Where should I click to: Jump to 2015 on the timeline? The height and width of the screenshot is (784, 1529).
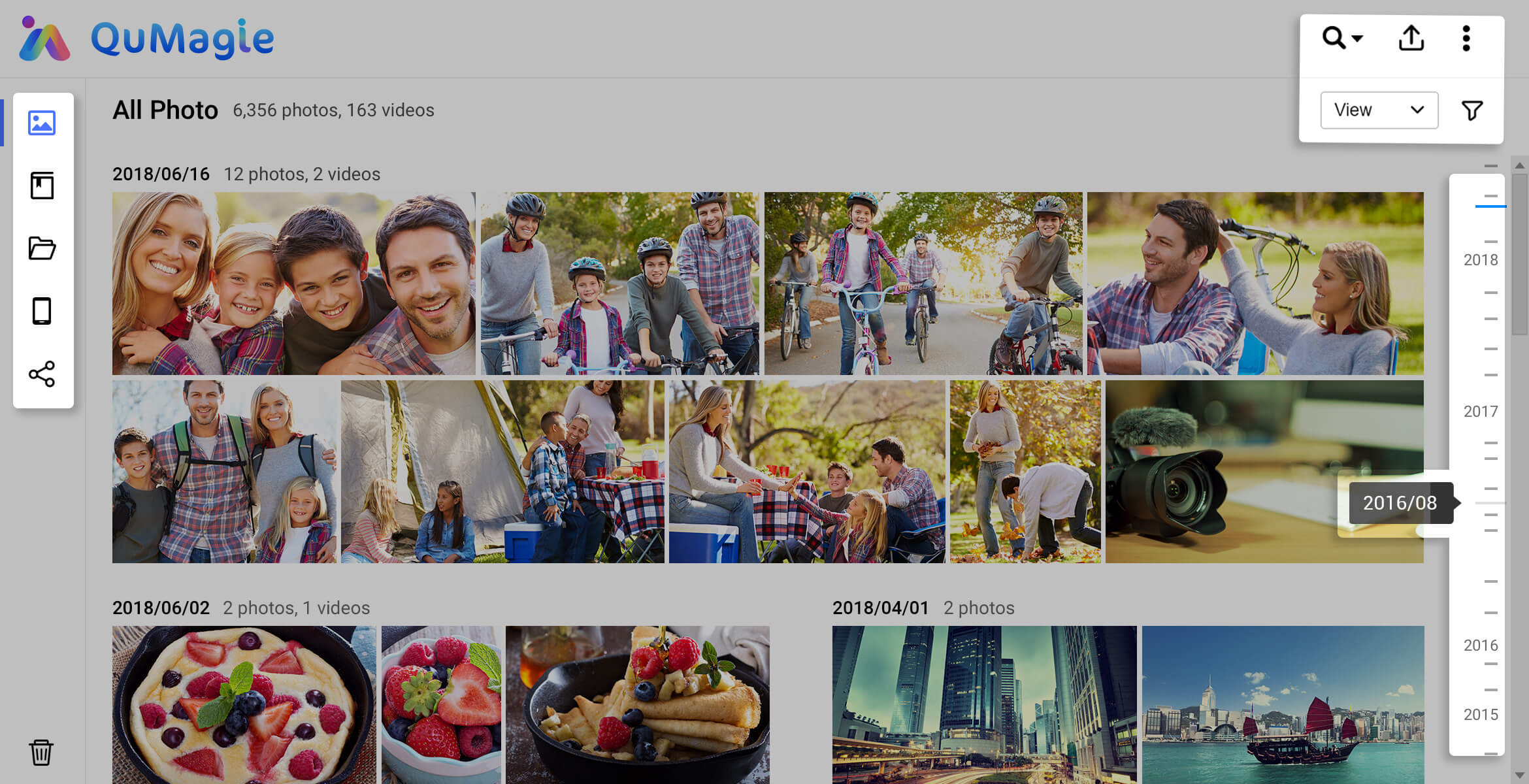pyautogui.click(x=1480, y=714)
